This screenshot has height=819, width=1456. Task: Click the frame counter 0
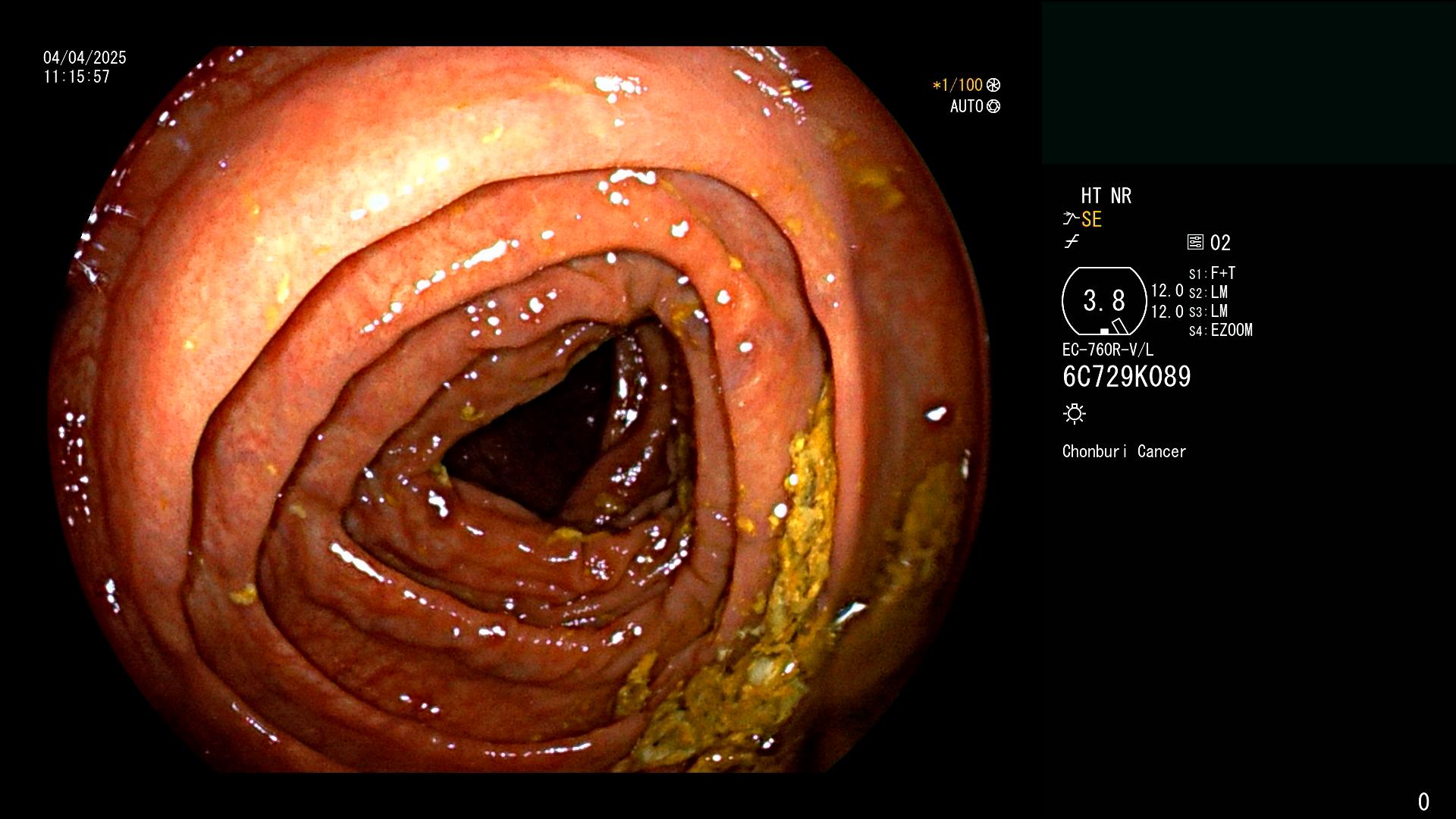tap(1423, 802)
